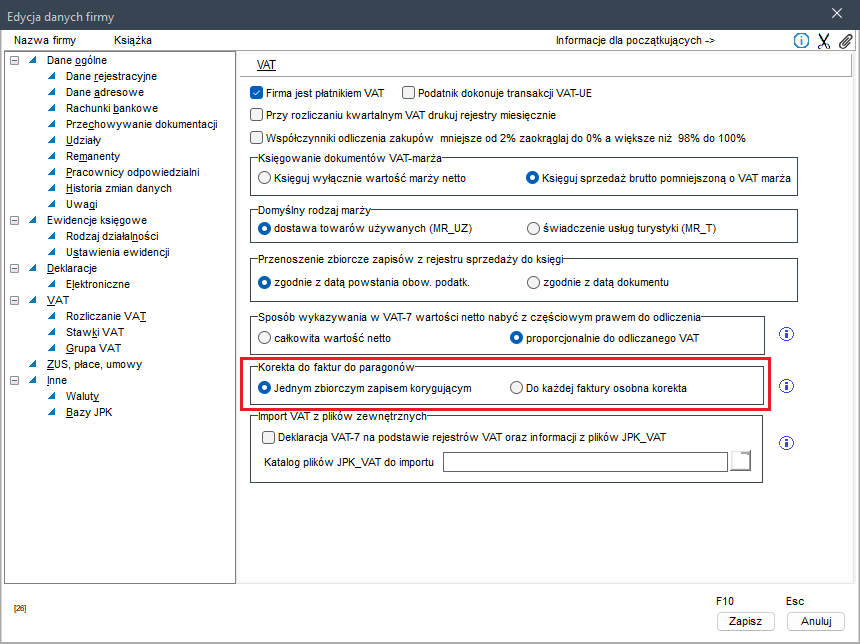Select dostawa towarów używanych (MR_UZ)
This screenshot has width=860, height=644.
(264, 228)
